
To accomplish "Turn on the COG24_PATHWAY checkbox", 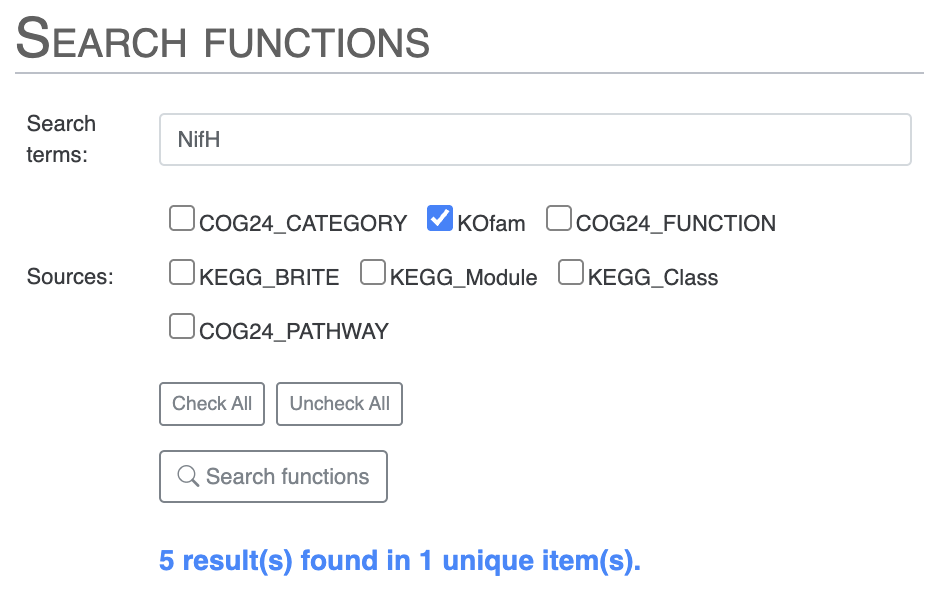I will pos(182,327).
